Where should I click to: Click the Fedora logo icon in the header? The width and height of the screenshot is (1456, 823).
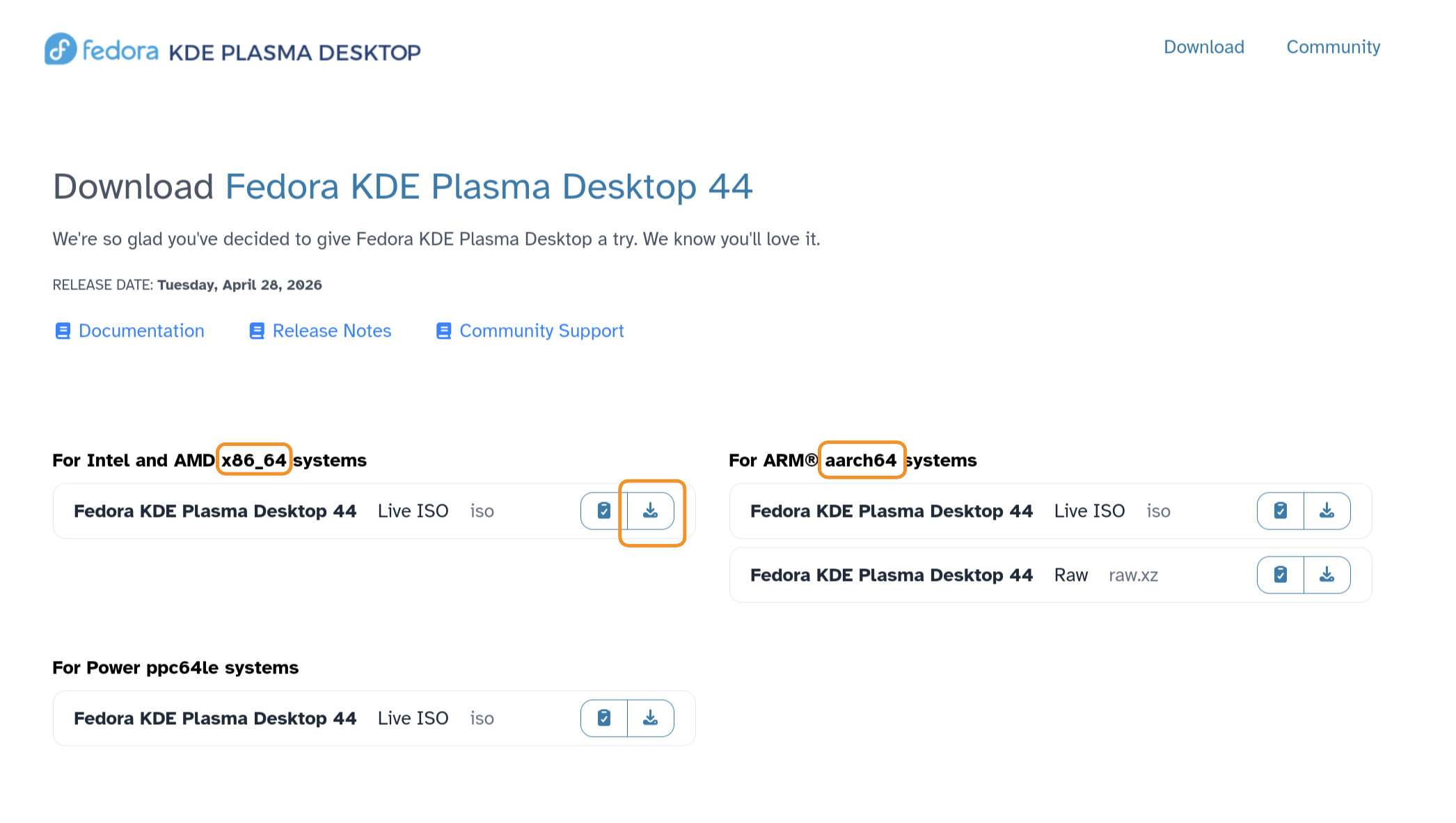(x=61, y=49)
